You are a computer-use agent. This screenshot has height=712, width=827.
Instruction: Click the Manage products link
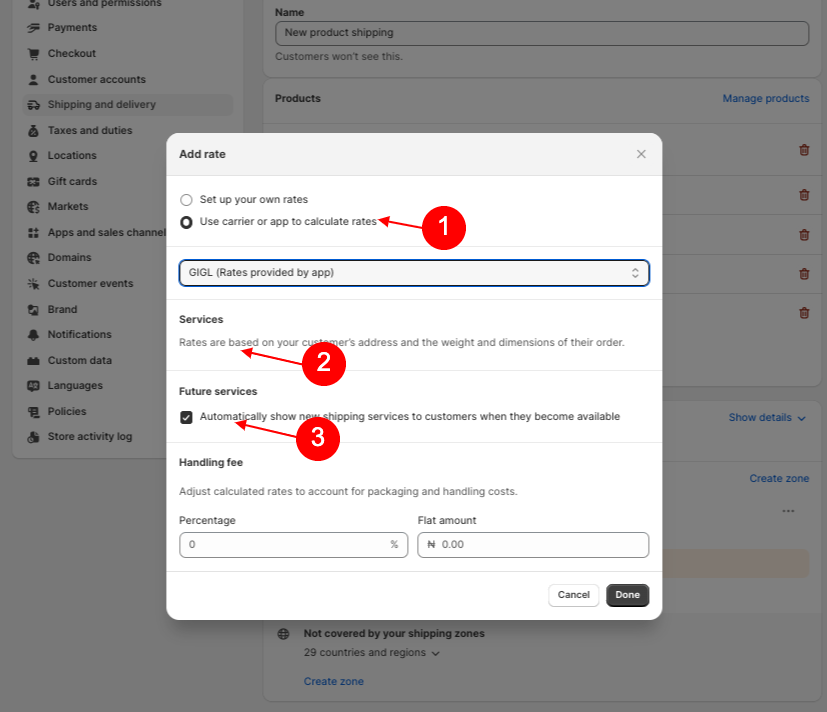765,99
